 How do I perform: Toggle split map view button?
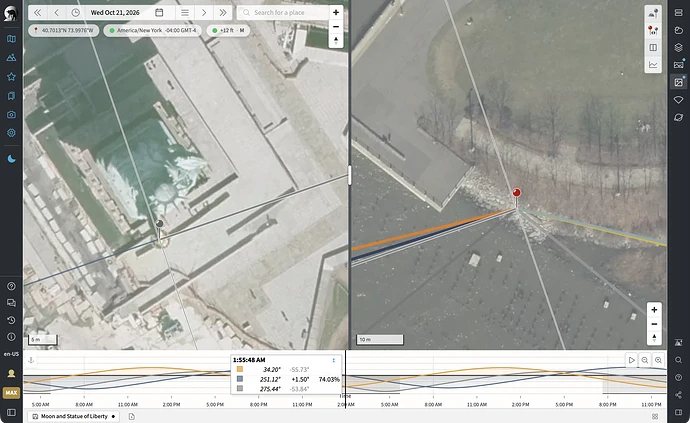click(x=653, y=48)
